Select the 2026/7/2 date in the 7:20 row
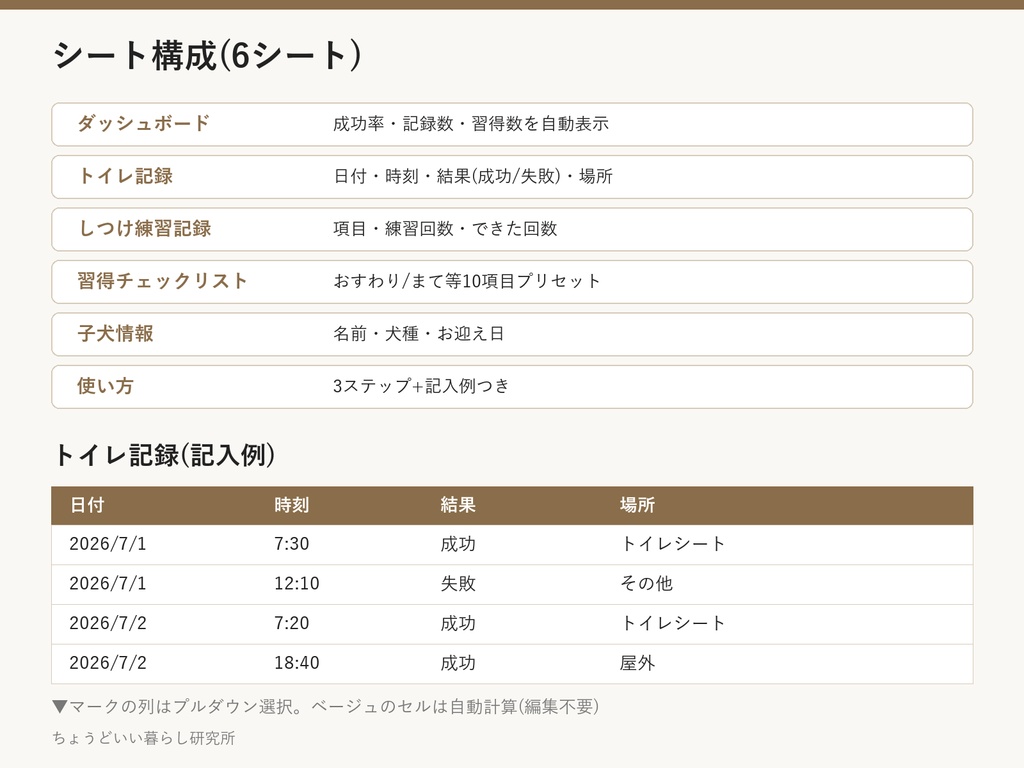1024x768 pixels. point(108,624)
